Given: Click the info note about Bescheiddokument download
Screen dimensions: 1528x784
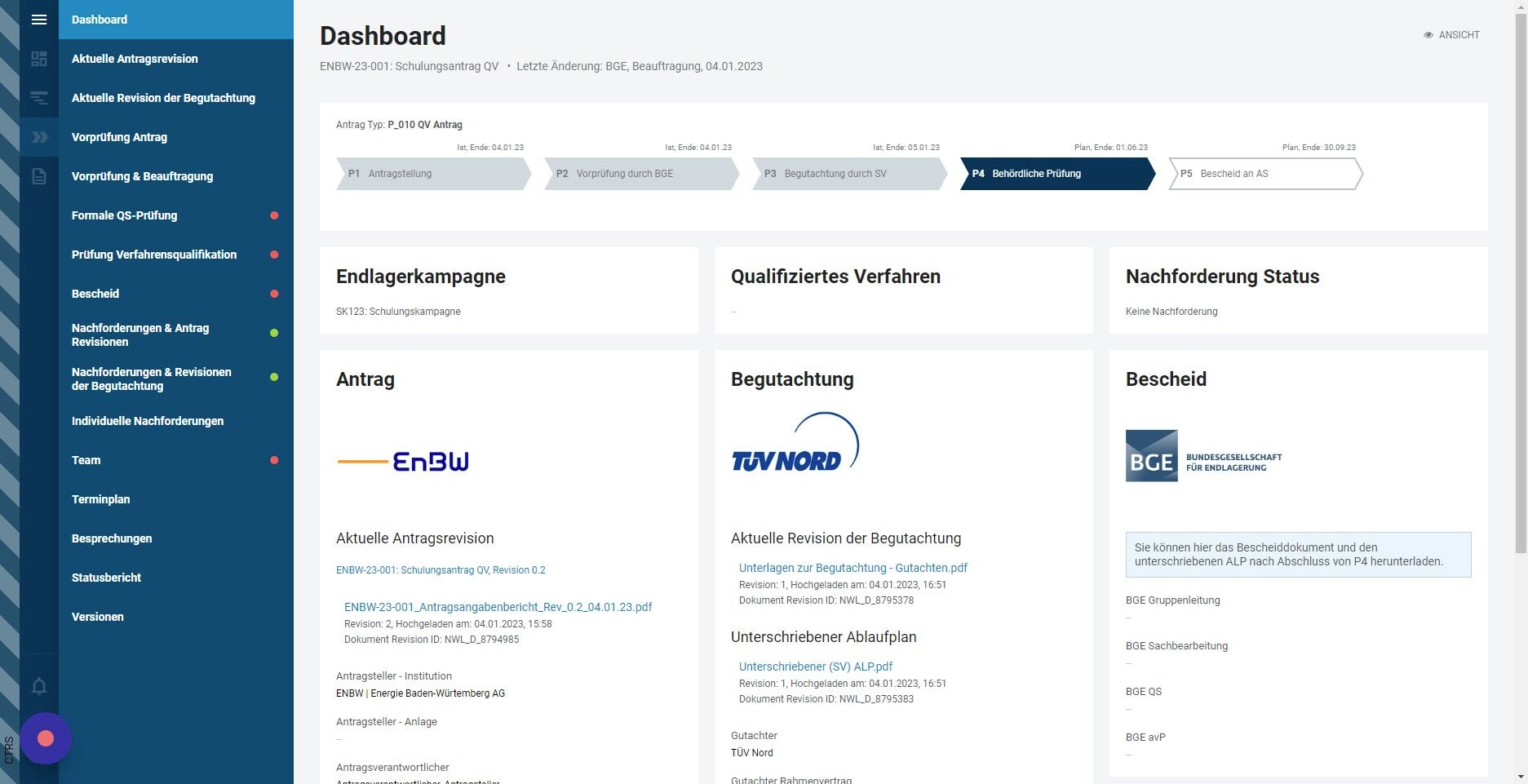Looking at the screenshot, I should pyautogui.click(x=1298, y=555).
